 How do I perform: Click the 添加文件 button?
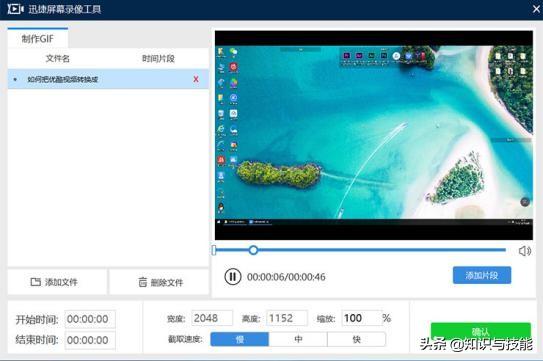tap(57, 282)
